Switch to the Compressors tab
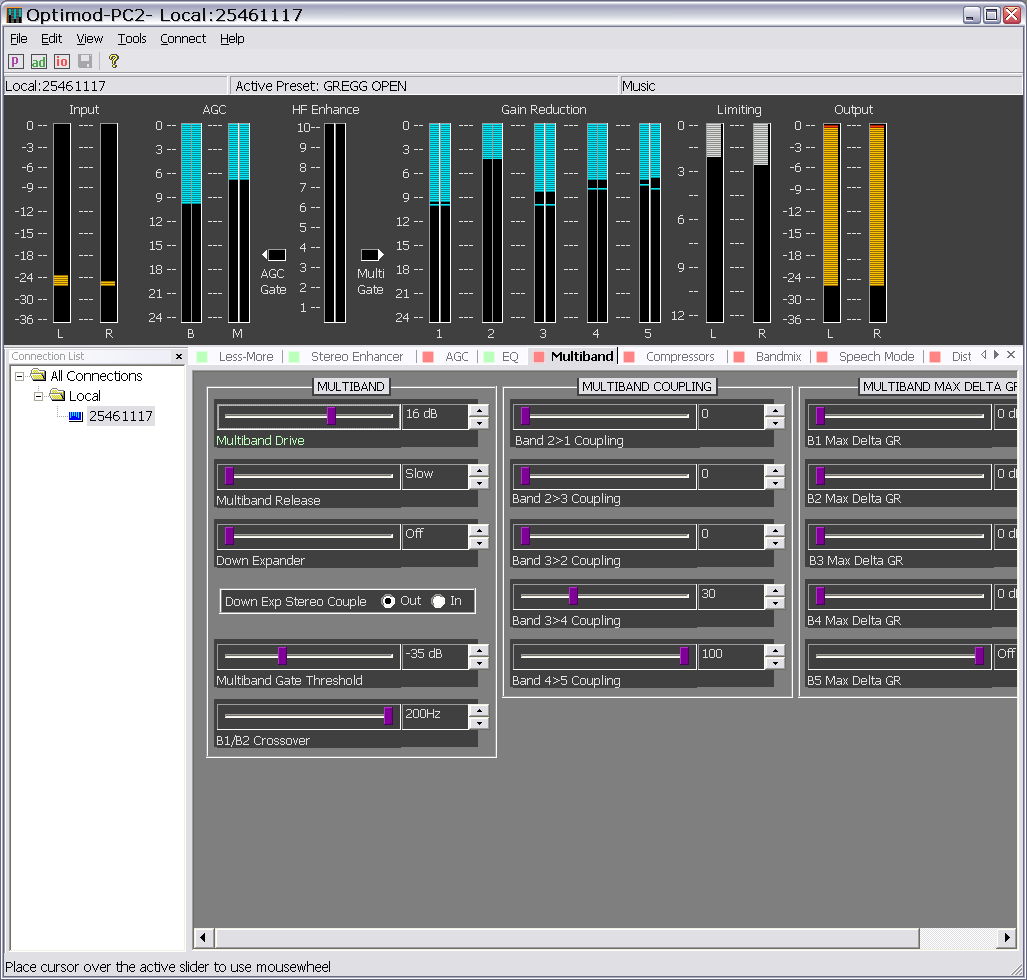Screen dimensions: 1027x980 tap(680, 356)
